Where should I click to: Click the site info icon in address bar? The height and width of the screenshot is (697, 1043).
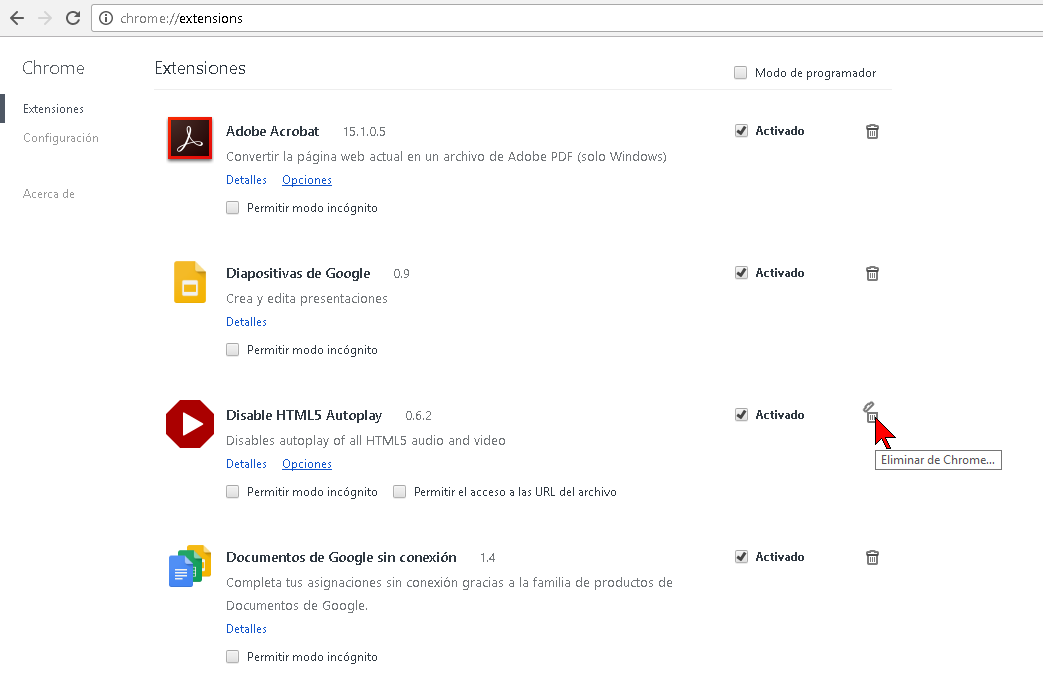(x=106, y=18)
